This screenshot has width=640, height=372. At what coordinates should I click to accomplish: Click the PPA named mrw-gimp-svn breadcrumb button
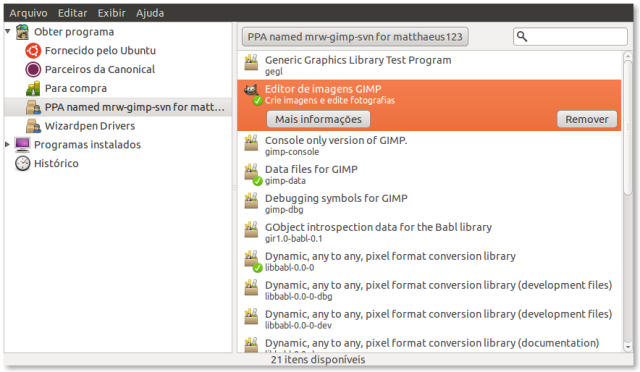(x=355, y=37)
